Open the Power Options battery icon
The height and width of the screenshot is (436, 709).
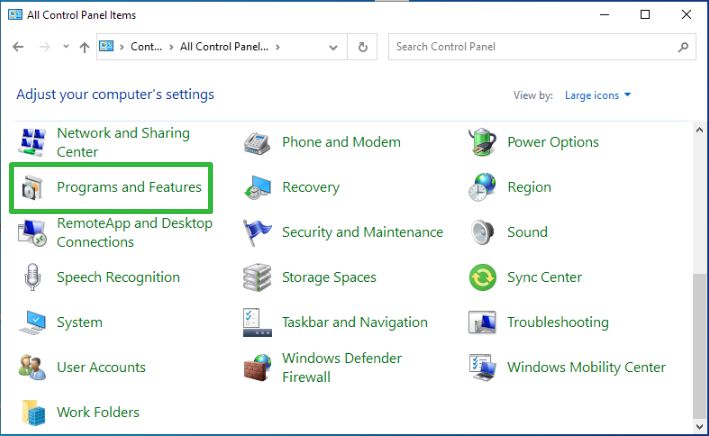click(x=482, y=142)
